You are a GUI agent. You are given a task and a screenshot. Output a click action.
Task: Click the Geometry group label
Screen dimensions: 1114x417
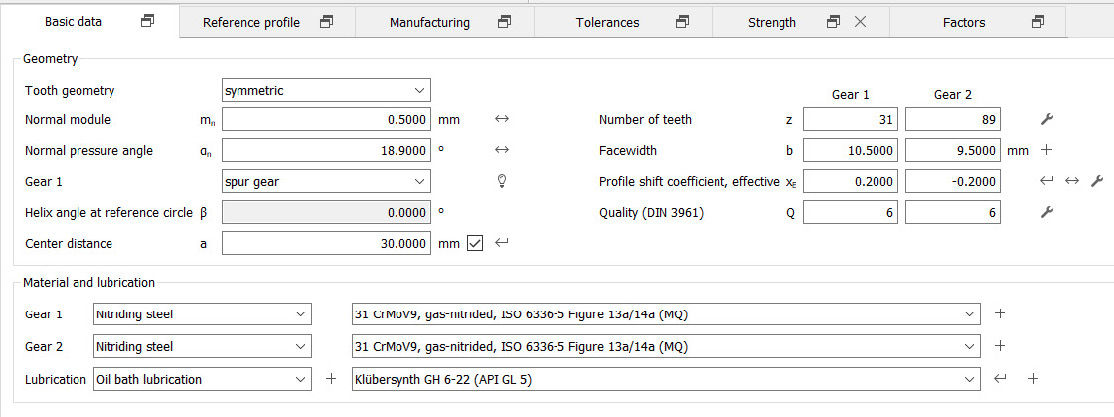(x=50, y=59)
